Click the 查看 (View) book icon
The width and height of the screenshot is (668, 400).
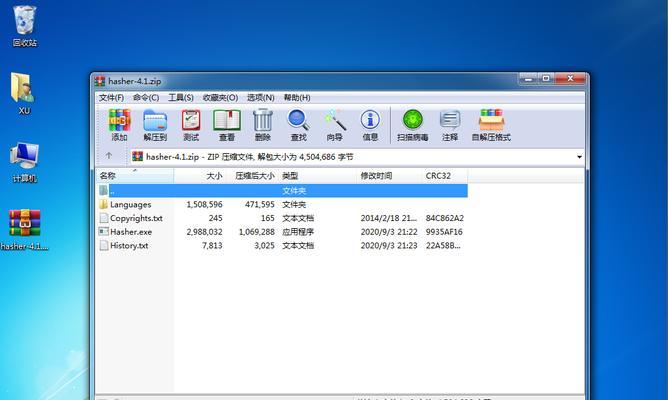(227, 121)
